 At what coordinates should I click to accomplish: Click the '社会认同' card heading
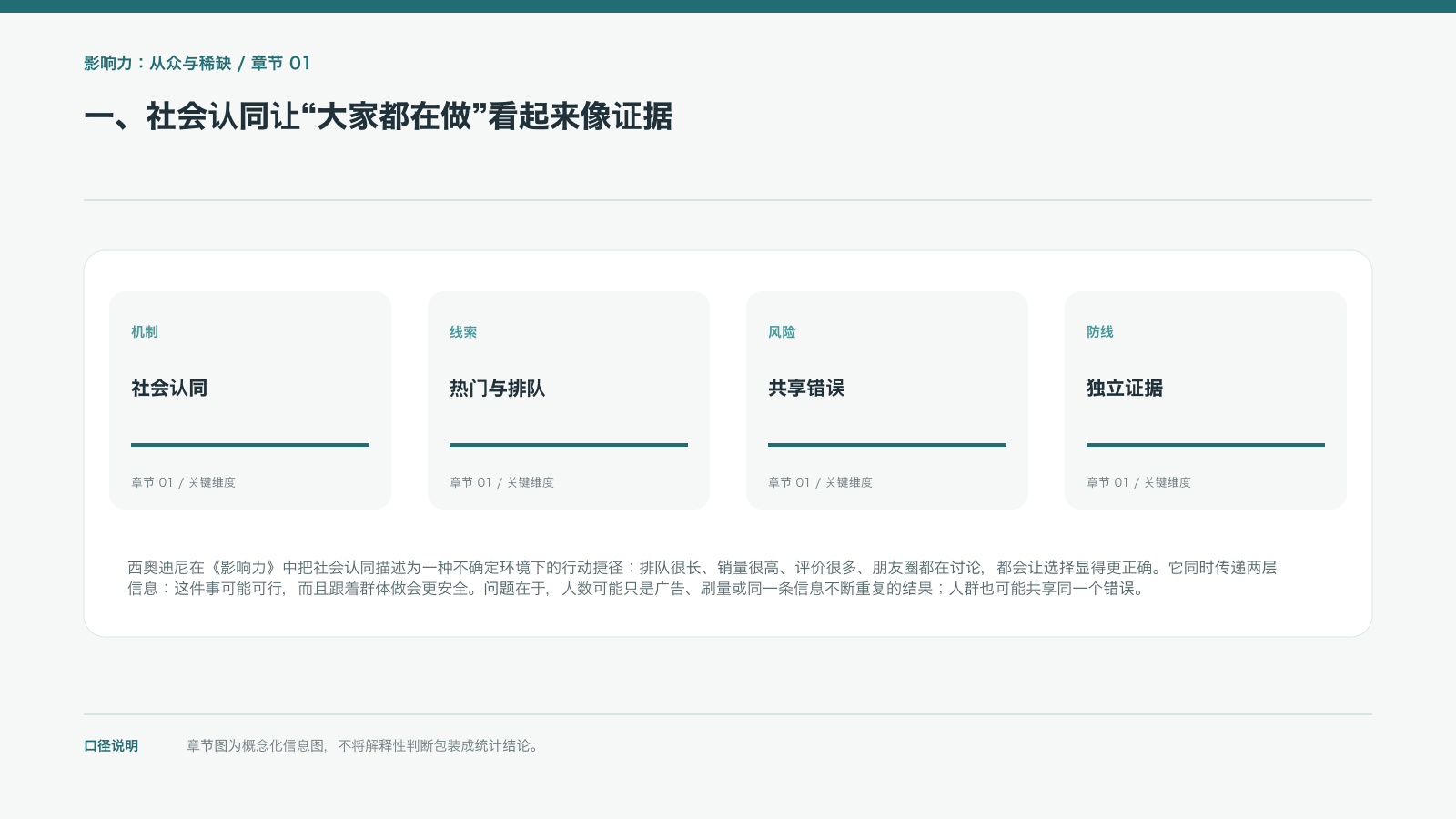(x=169, y=389)
